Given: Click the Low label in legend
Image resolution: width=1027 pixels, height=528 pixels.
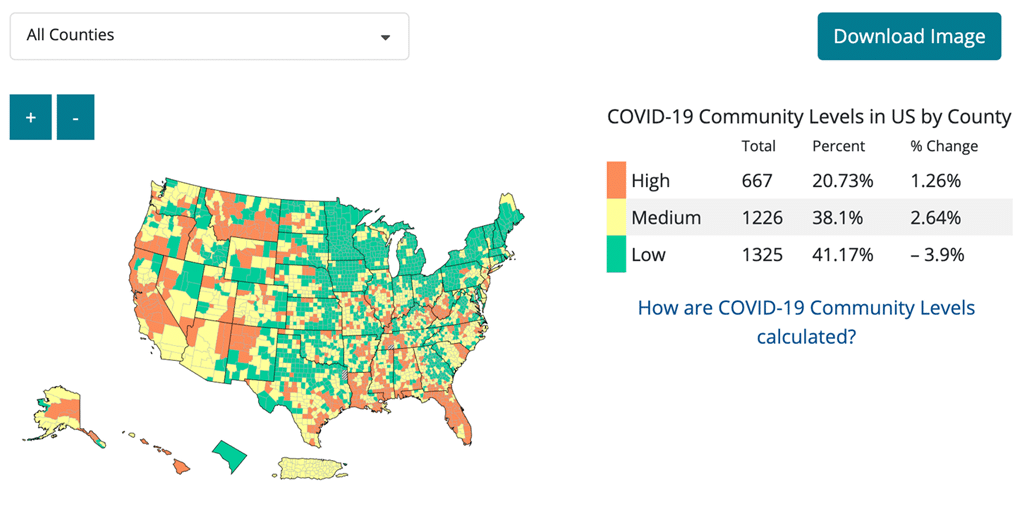Looking at the screenshot, I should pos(648,254).
